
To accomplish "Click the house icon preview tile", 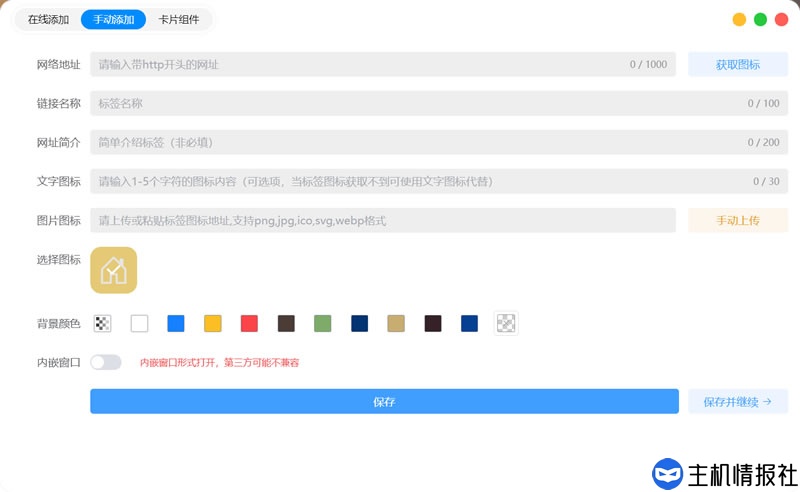I will click(113, 270).
